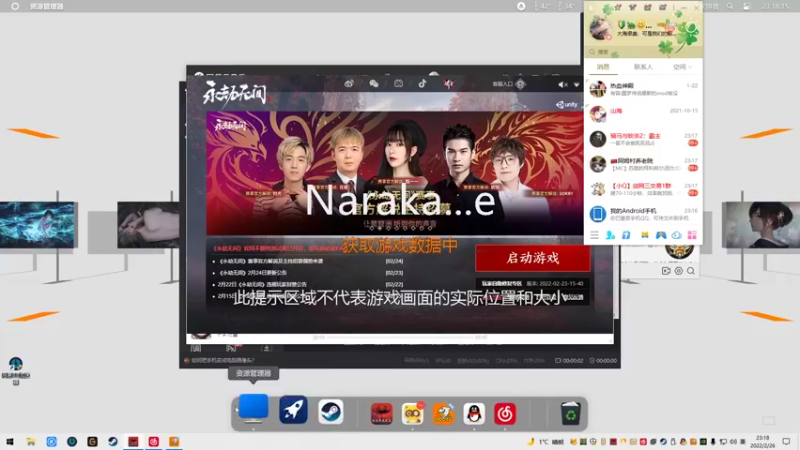Open the 【小Q】 group conversation in QQ
This screenshot has height=450, width=800.
point(643,189)
